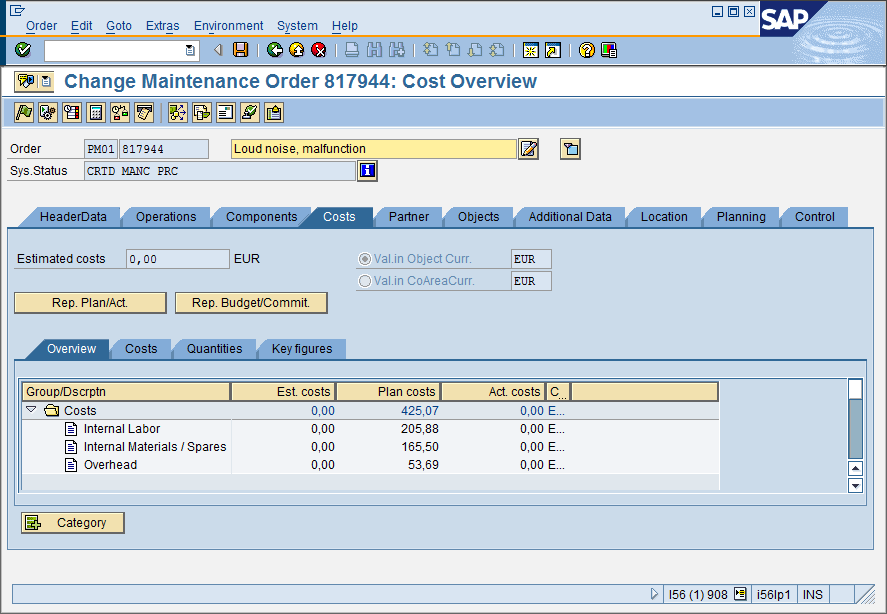
Task: Click the yellow Exit up-arrow icon
Action: click(x=296, y=50)
